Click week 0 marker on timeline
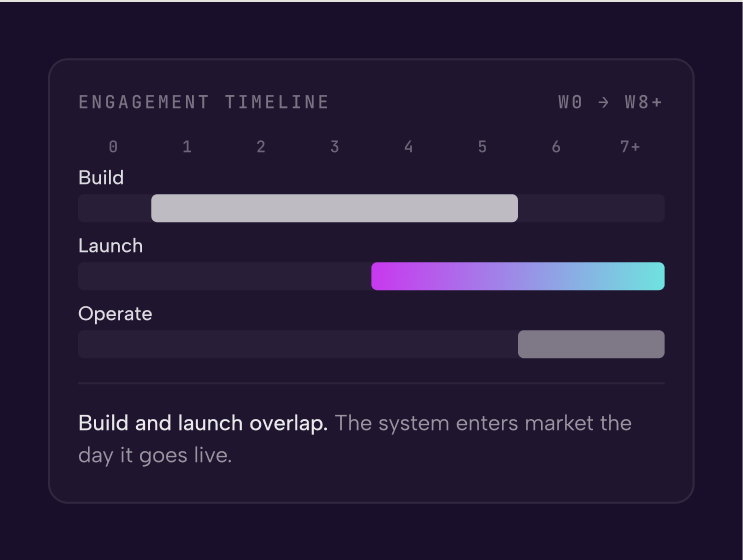This screenshot has width=743, height=560. coord(113,147)
